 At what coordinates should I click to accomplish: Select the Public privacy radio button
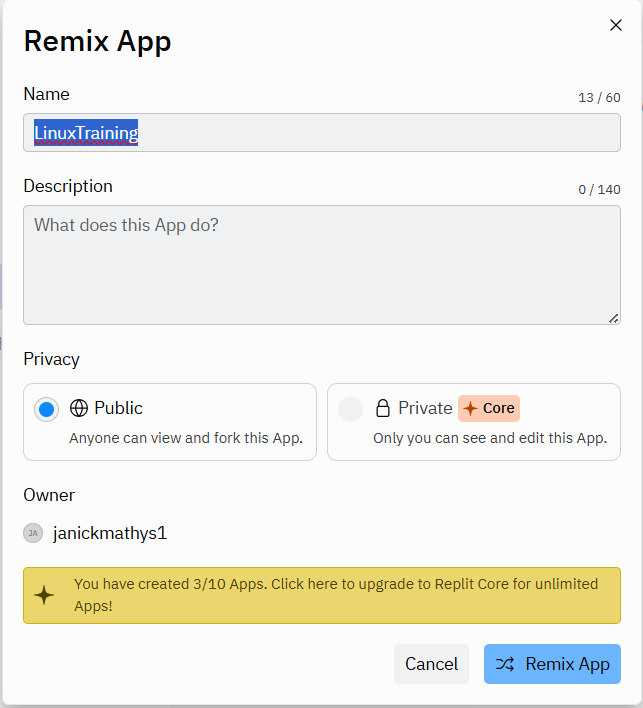pyautogui.click(x=46, y=409)
